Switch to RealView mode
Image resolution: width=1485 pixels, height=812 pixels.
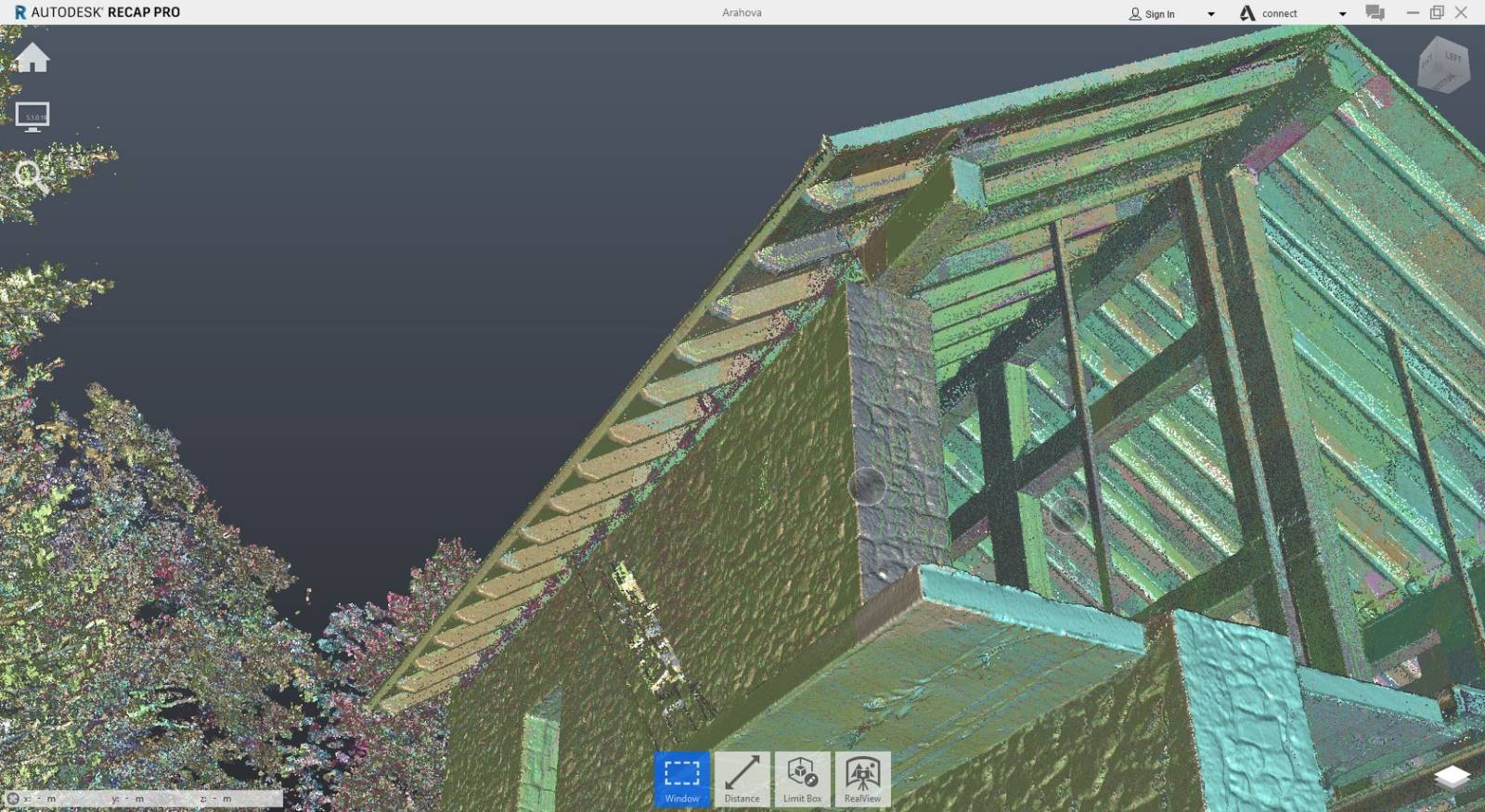tap(862, 779)
